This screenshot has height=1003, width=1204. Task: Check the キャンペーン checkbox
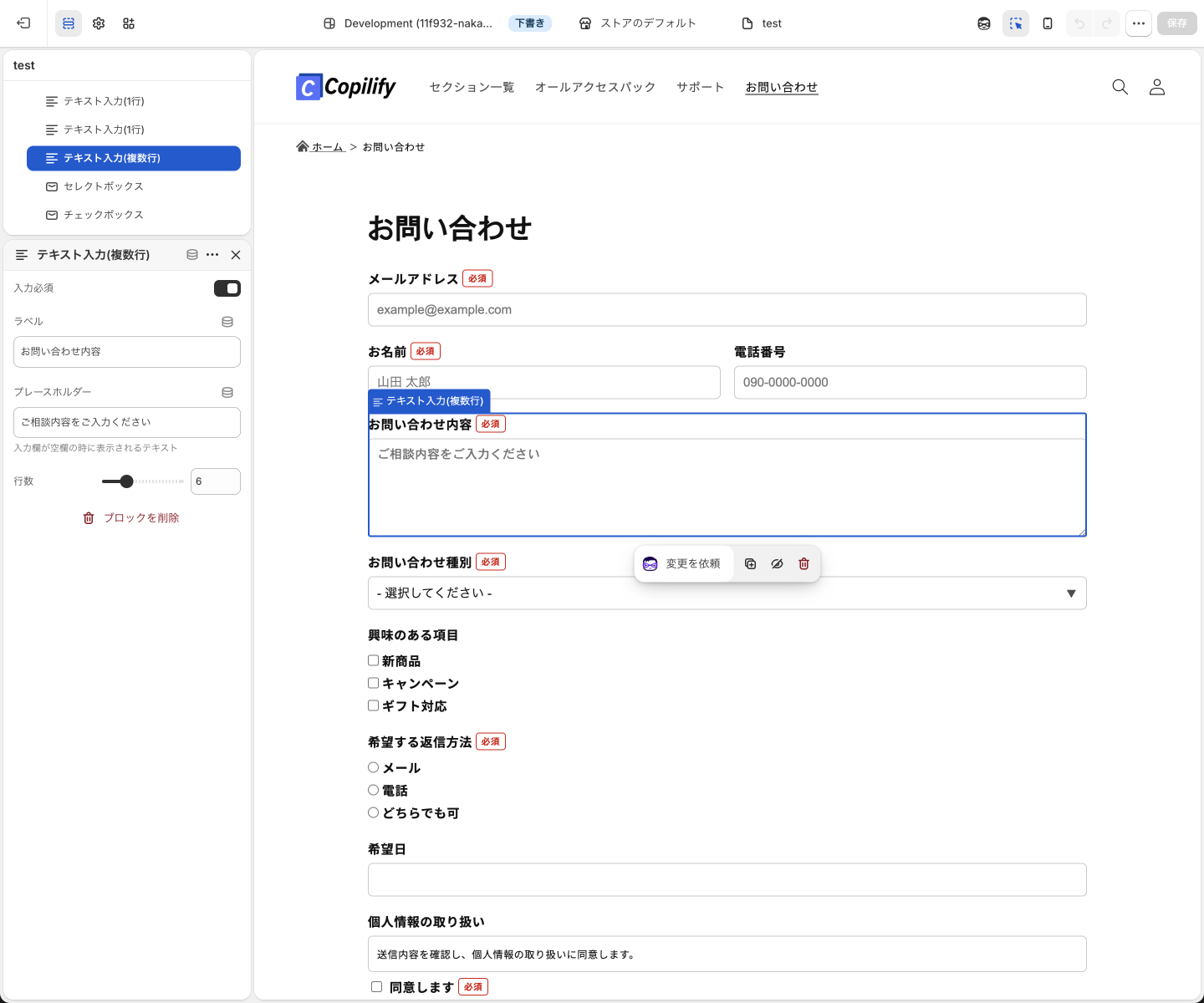coord(374,683)
